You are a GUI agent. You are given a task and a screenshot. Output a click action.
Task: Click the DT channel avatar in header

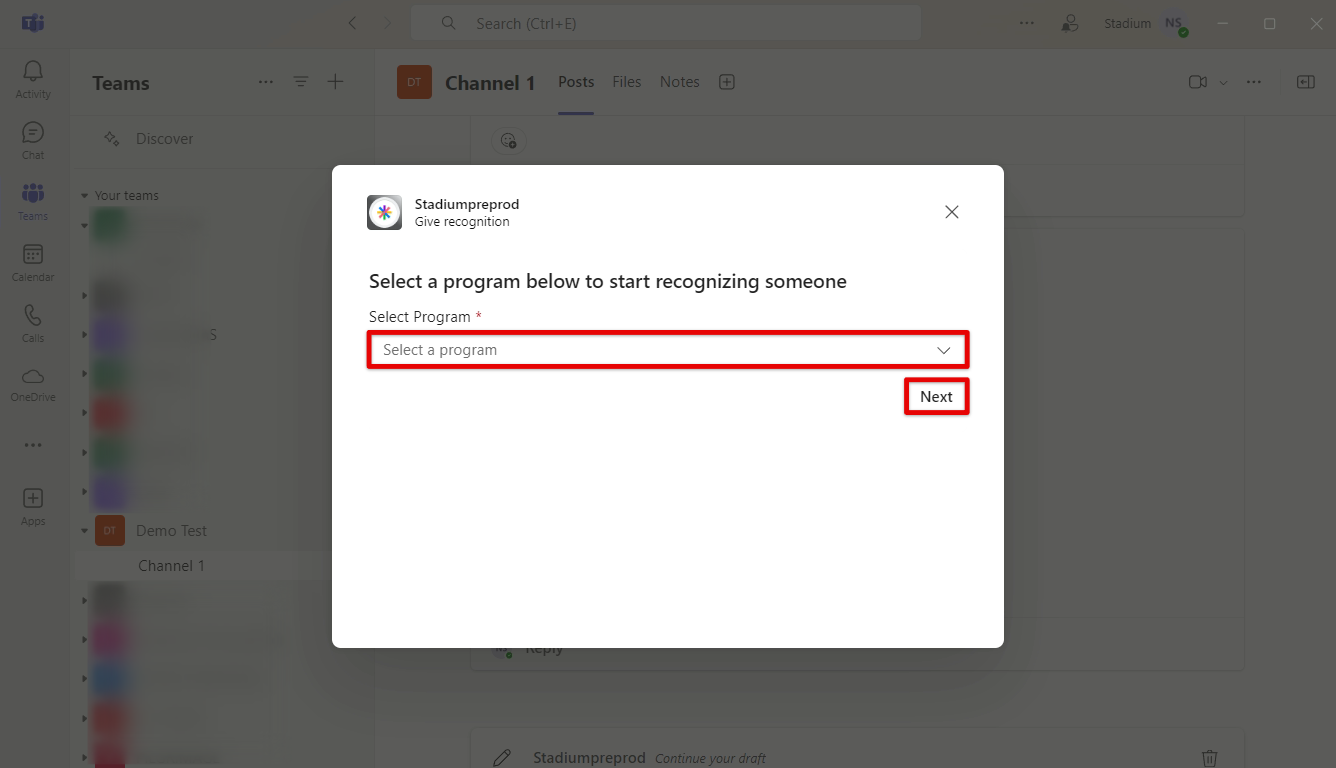pos(414,82)
